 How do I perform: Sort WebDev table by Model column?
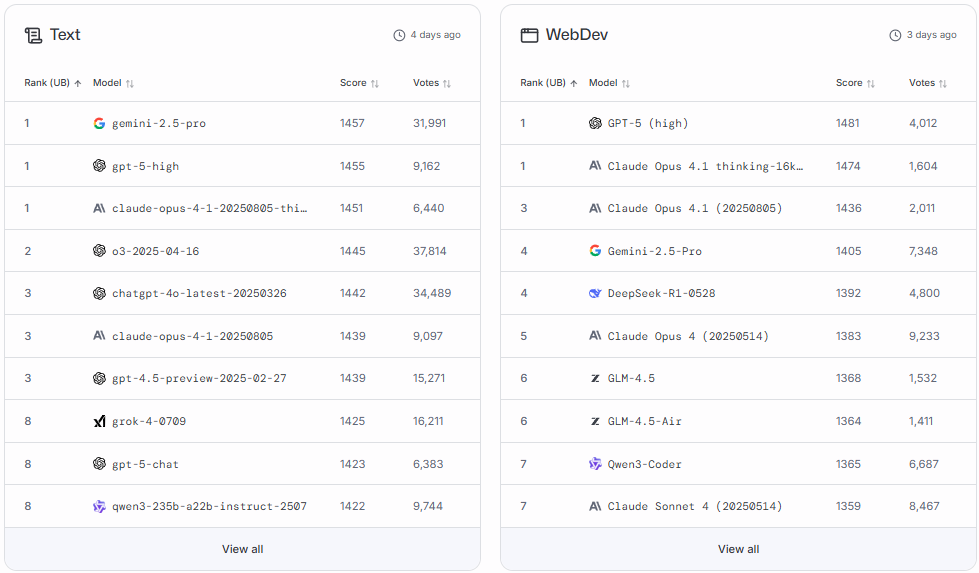tap(609, 83)
